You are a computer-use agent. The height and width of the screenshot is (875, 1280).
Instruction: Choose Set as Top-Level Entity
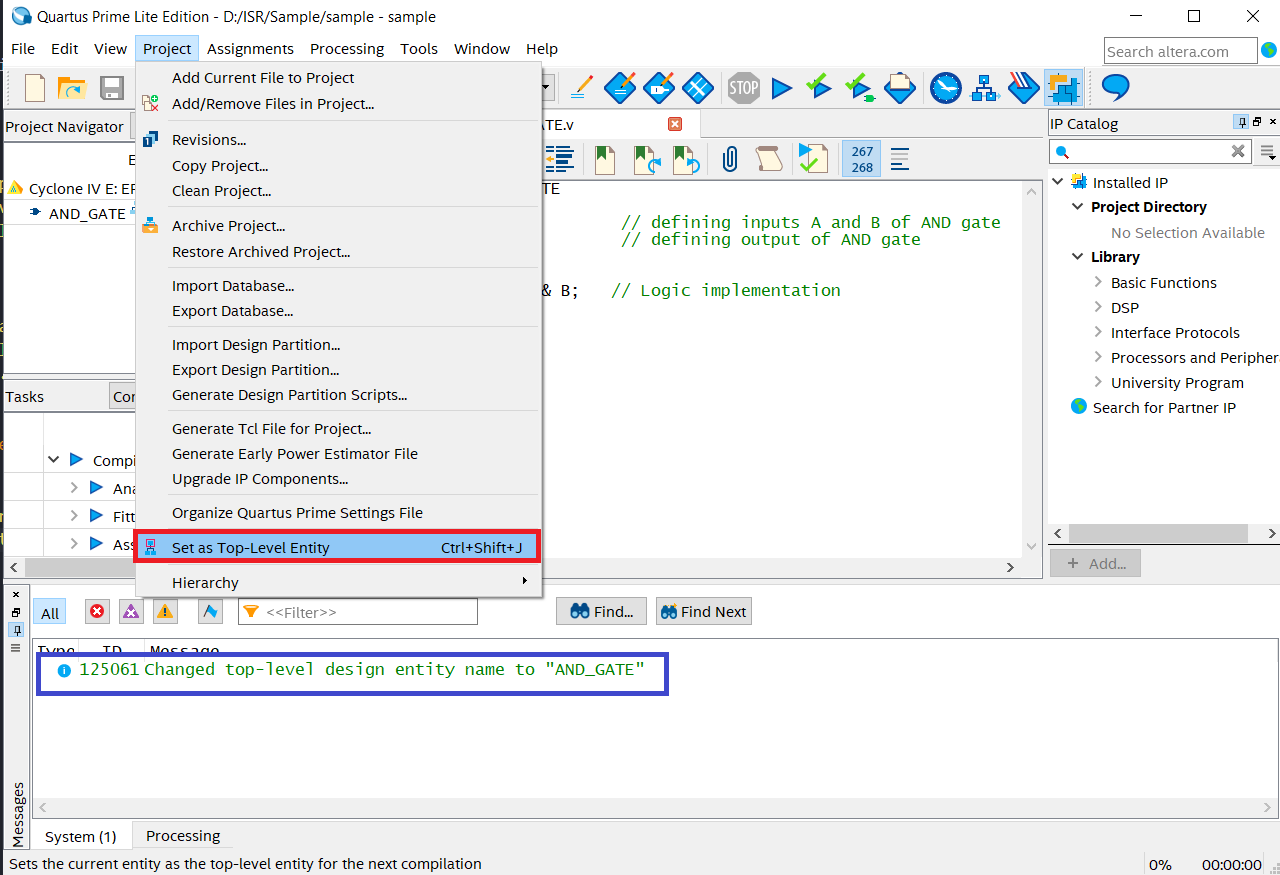click(337, 547)
